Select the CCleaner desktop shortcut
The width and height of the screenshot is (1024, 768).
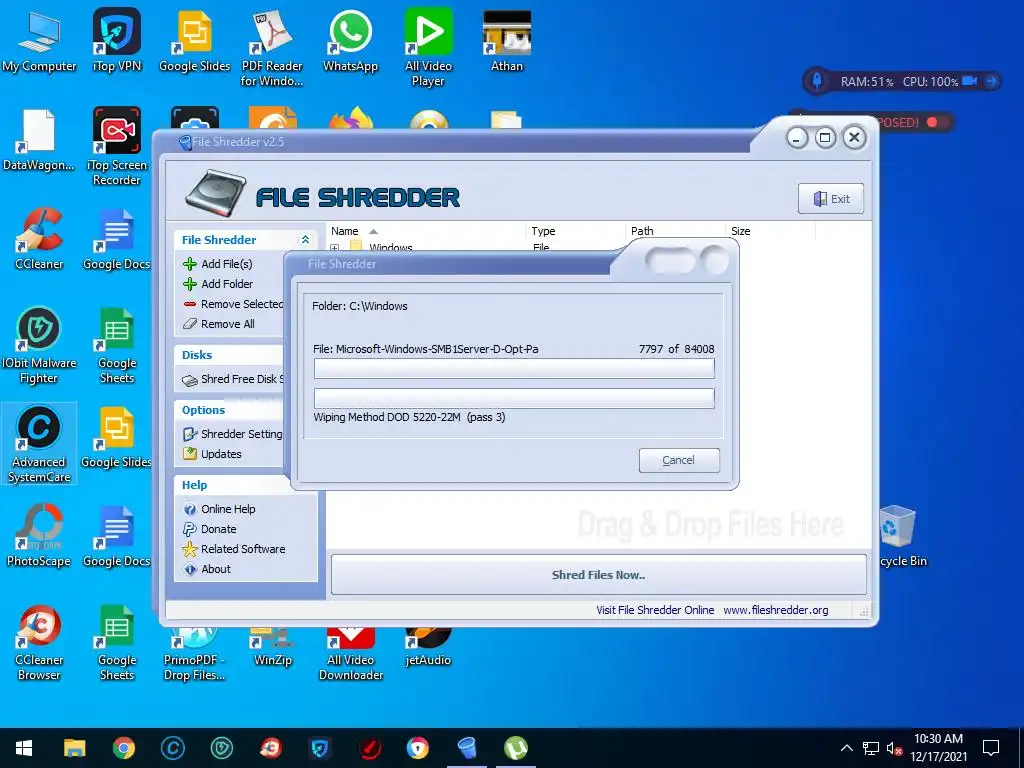(39, 238)
